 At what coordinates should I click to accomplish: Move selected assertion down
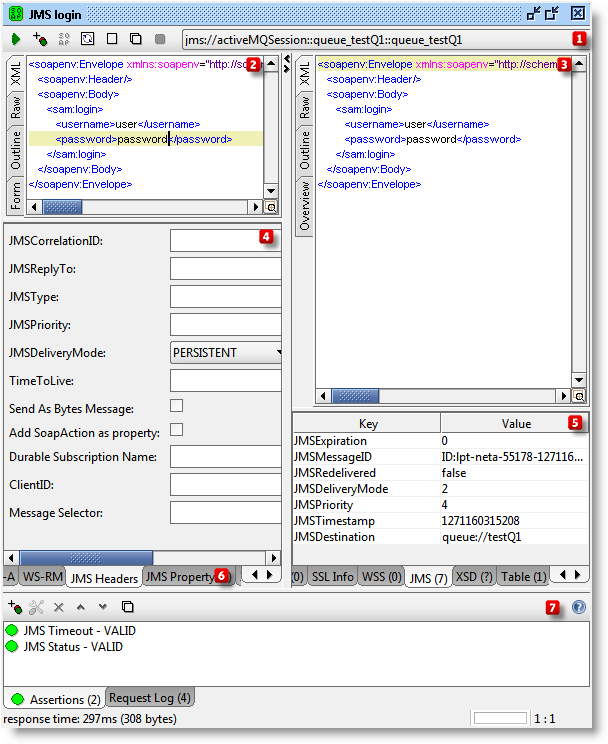click(103, 607)
